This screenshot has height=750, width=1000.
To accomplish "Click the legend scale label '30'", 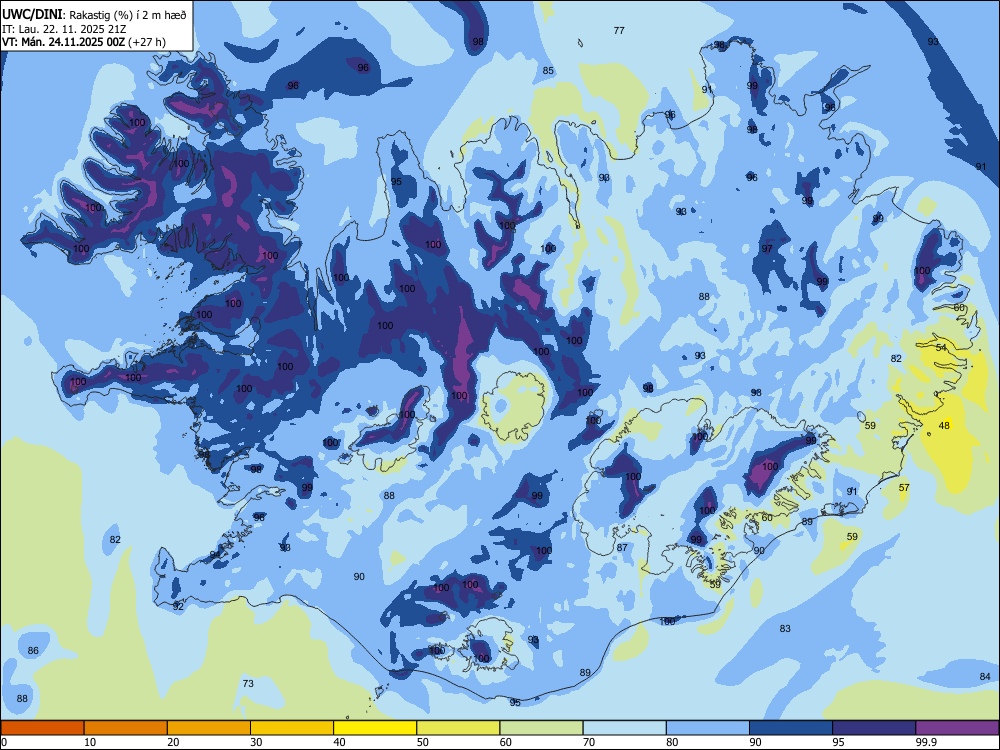I will click(x=256, y=742).
